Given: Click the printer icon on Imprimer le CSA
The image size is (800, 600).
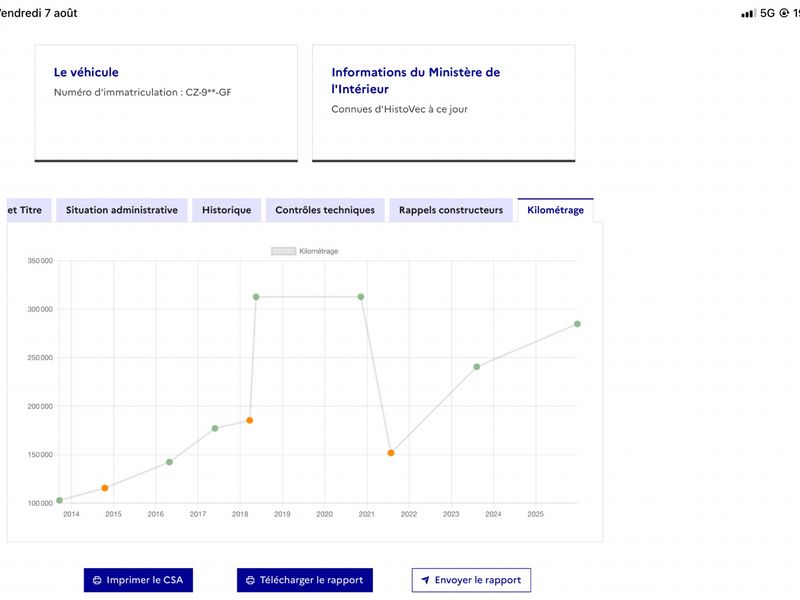Looking at the screenshot, I should [97, 580].
